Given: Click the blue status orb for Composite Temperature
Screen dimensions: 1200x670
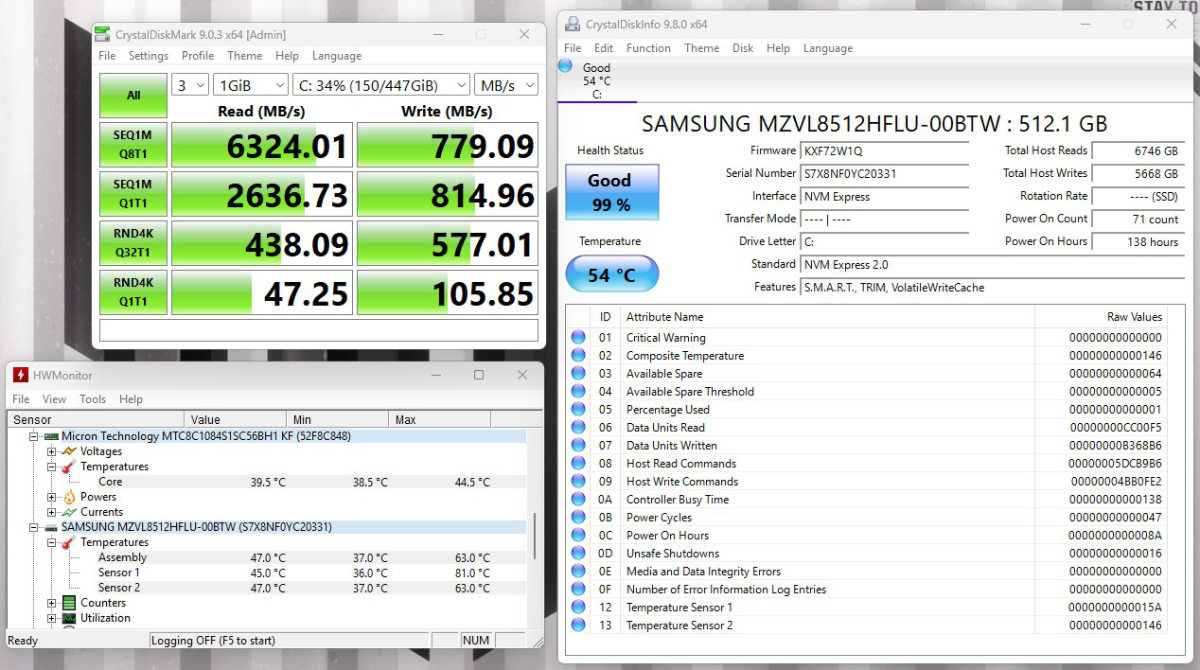Looking at the screenshot, I should [x=578, y=356].
